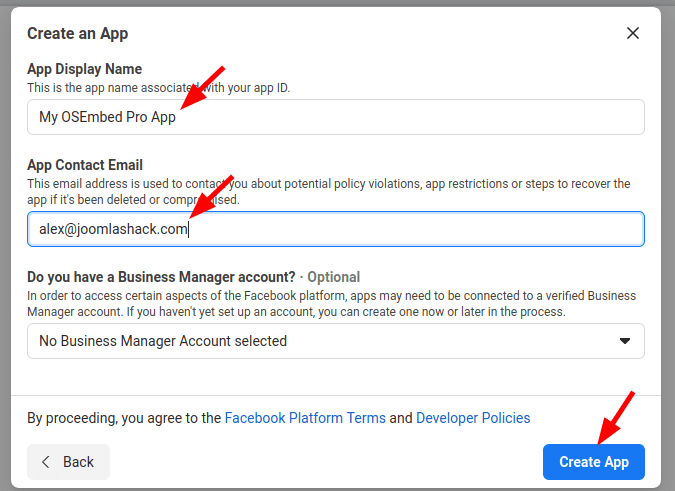675x491 pixels.
Task: Click the 'Optional' label text
Action: [334, 277]
